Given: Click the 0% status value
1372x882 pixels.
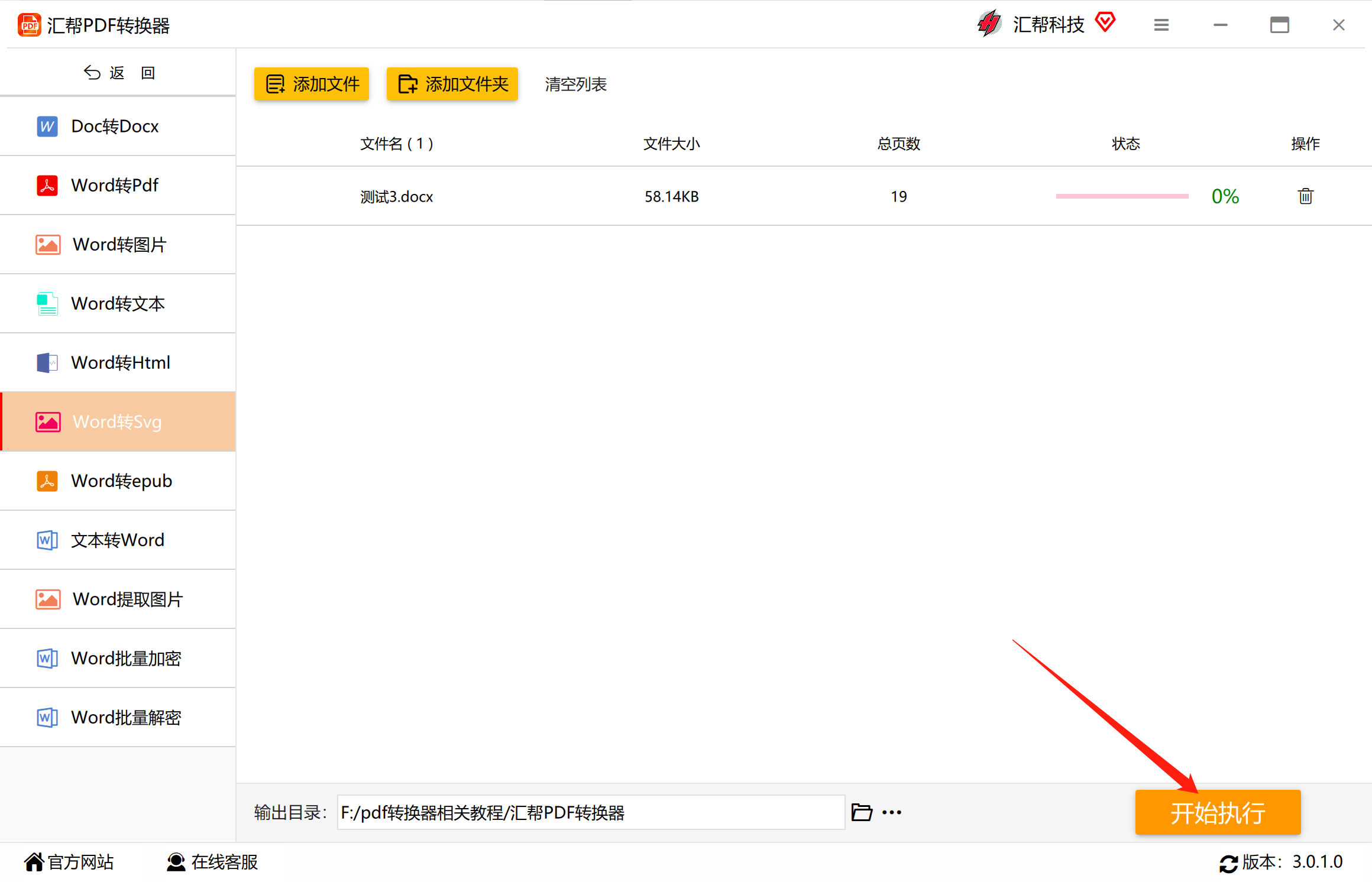Looking at the screenshot, I should tap(1225, 196).
